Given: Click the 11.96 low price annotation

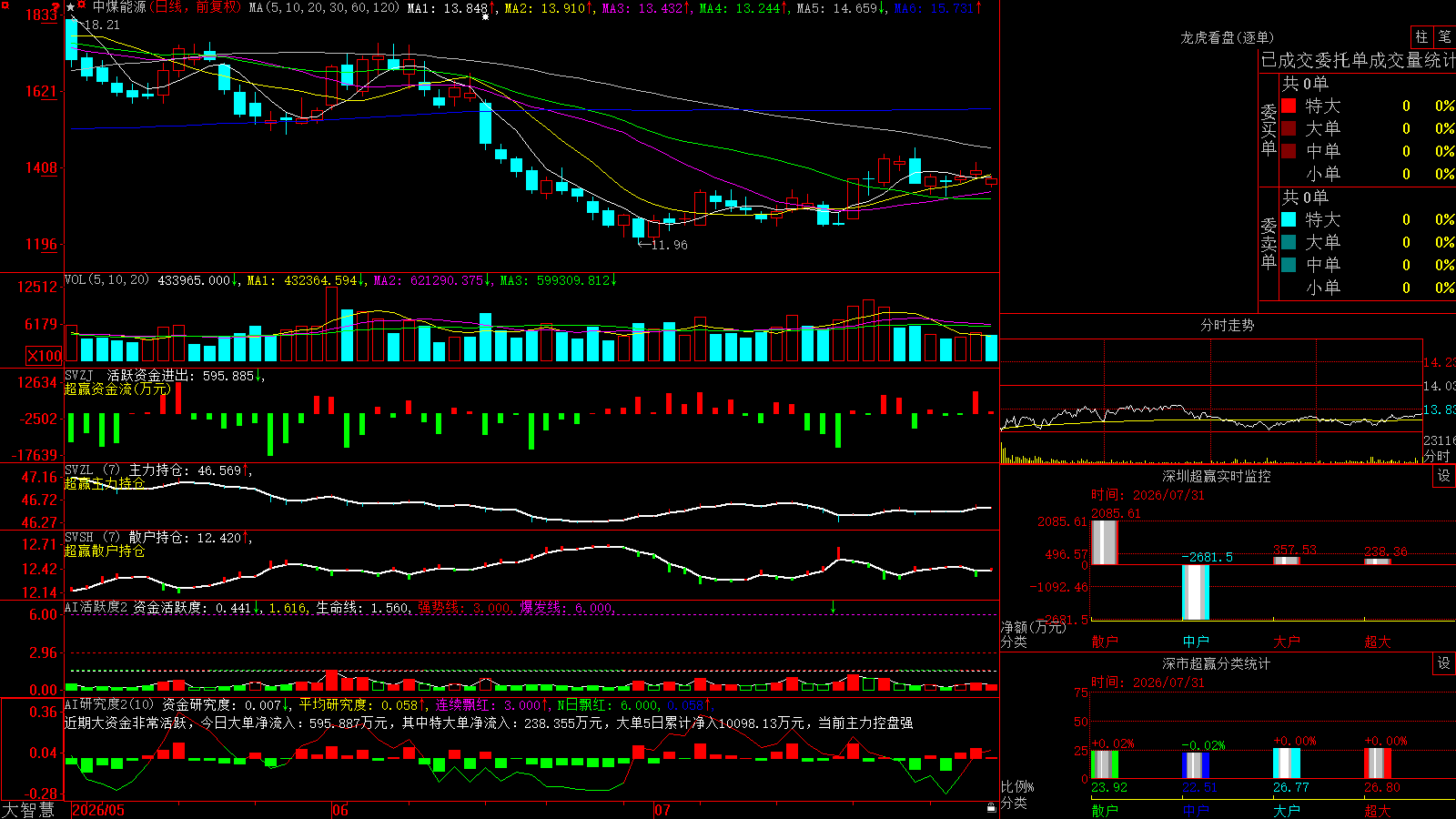Looking at the screenshot, I should [x=670, y=245].
